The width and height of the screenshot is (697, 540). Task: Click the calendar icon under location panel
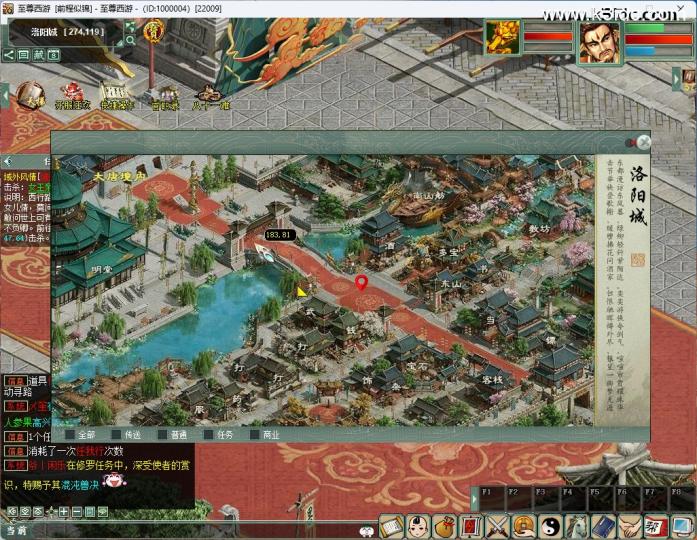tap(54, 55)
